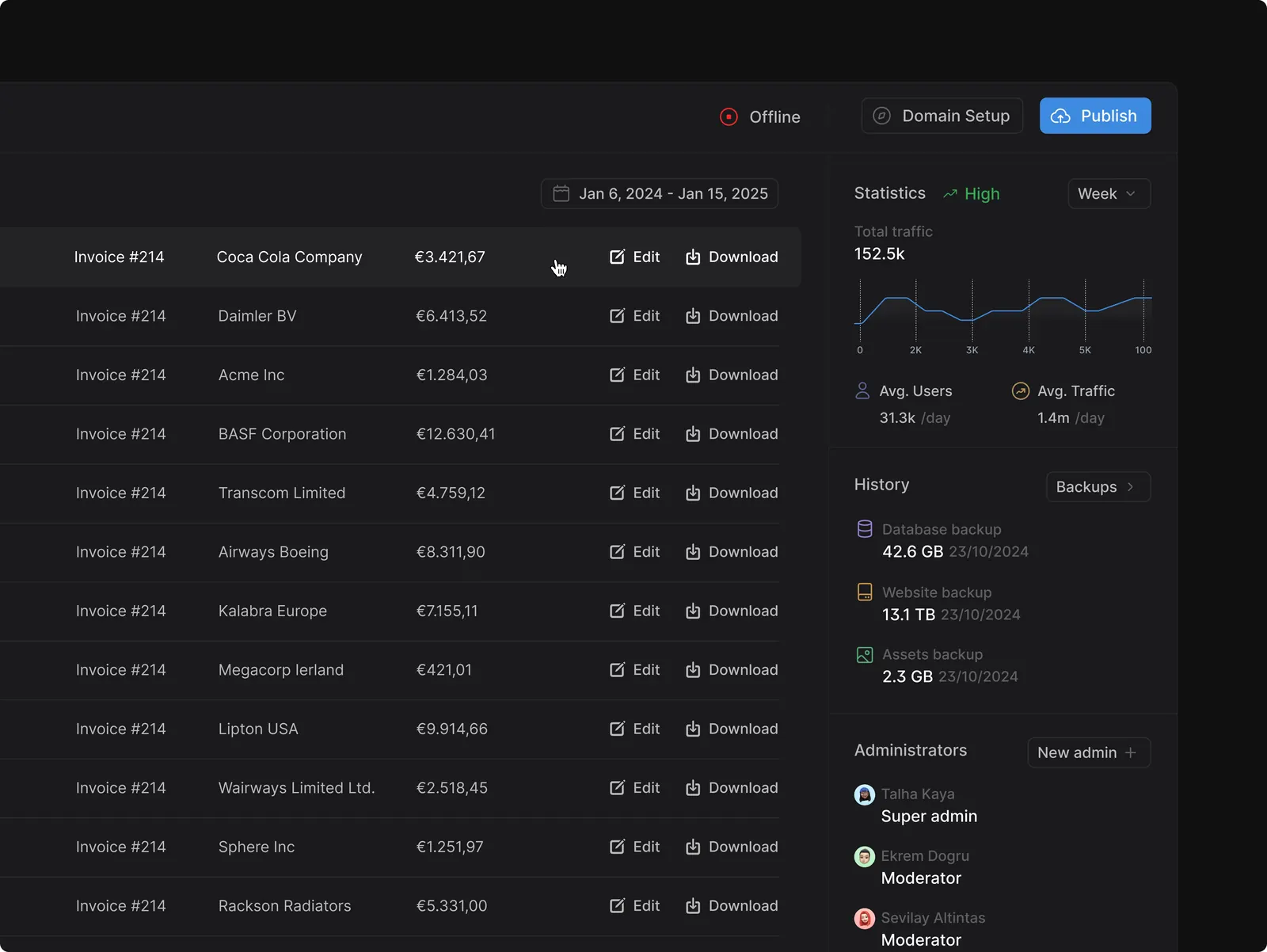Click the 13.1 TB website backup size
The height and width of the screenshot is (952, 1267).
pyautogui.click(x=909, y=615)
